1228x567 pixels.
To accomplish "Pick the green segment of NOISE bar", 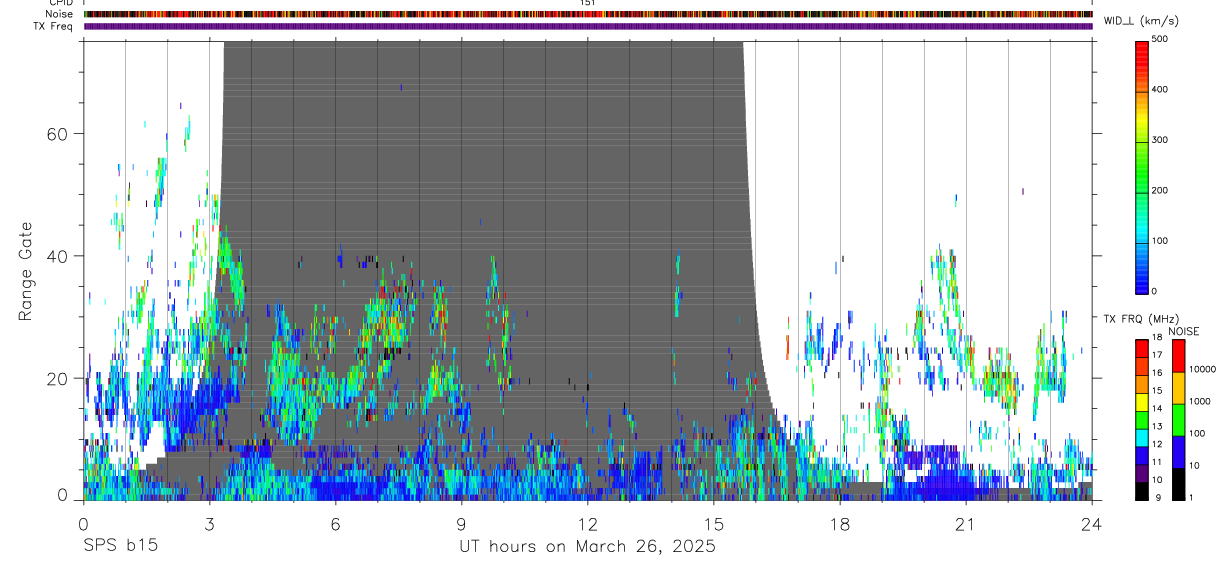I will tap(1178, 419).
